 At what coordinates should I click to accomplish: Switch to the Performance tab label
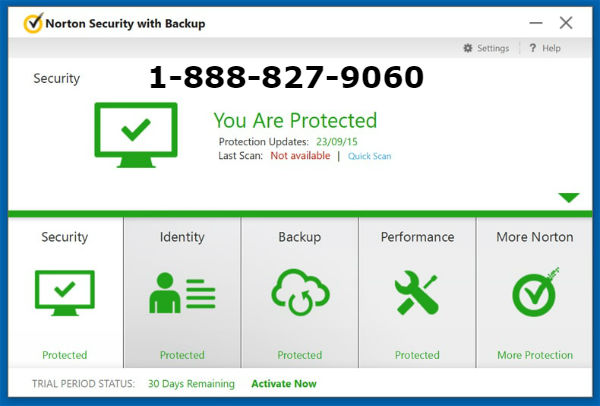pos(417,237)
